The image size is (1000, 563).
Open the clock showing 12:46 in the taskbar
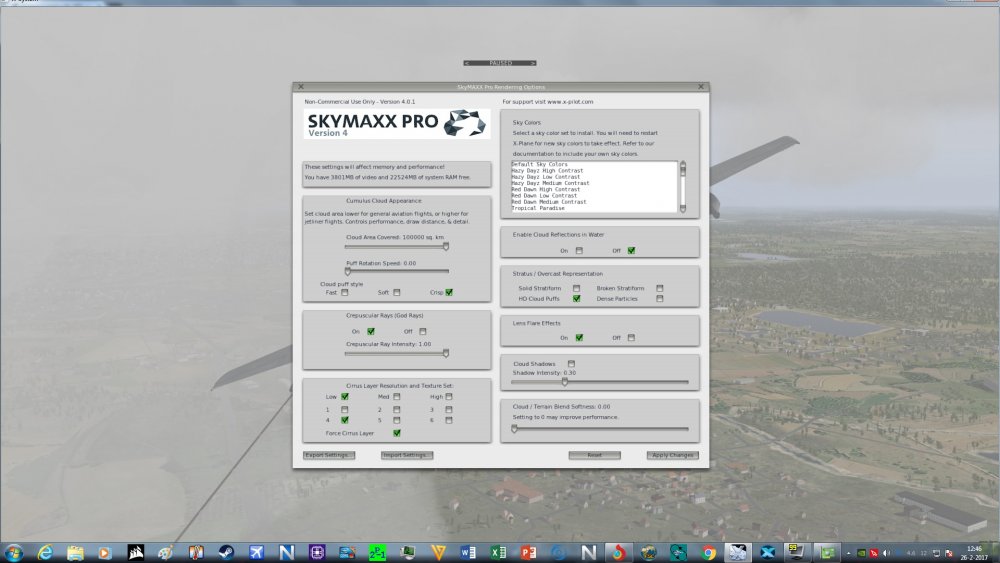pyautogui.click(x=974, y=553)
